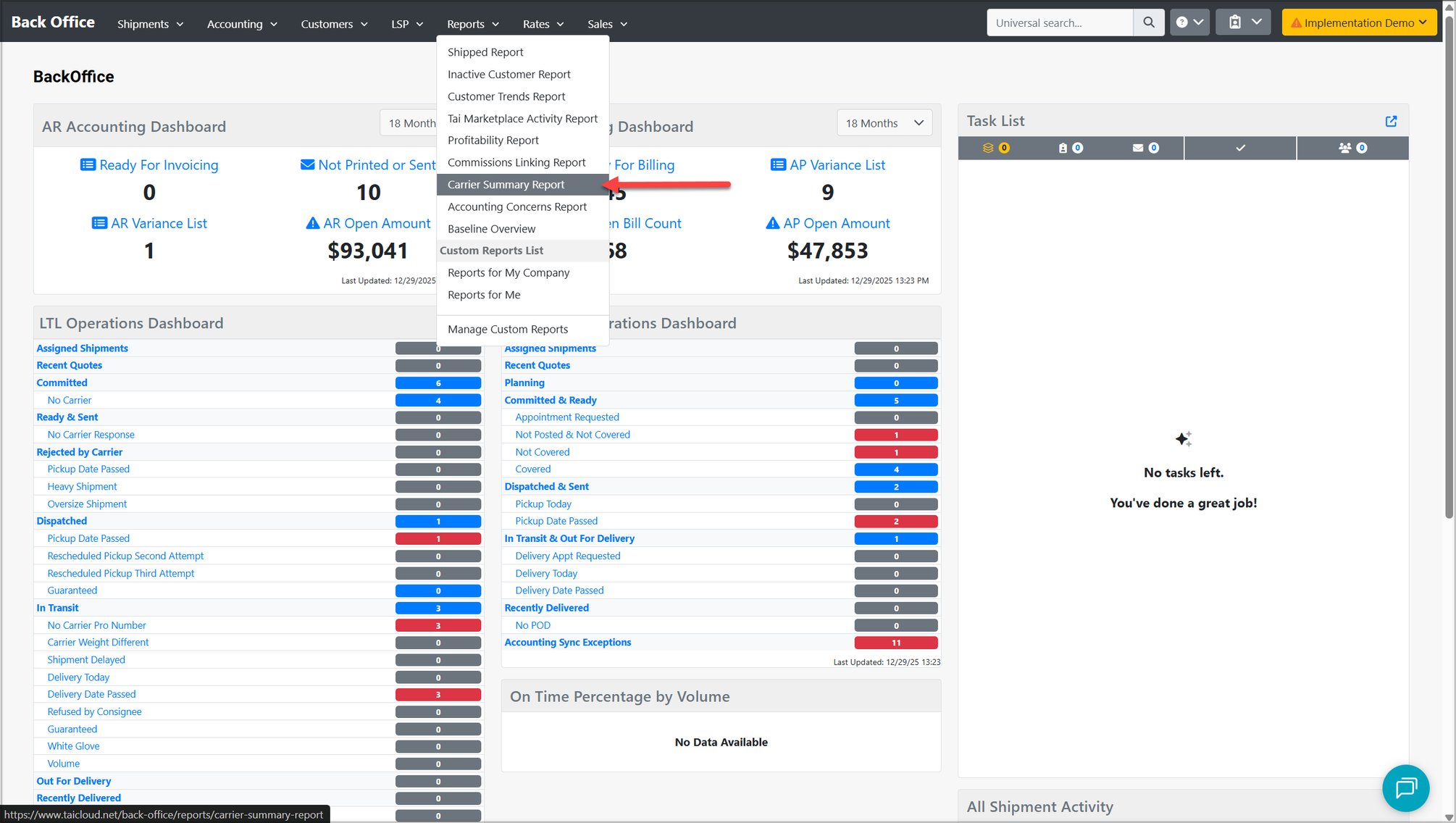This screenshot has height=823, width=1456.
Task: Select the stacked layers tab in Task List
Action: click(x=996, y=148)
